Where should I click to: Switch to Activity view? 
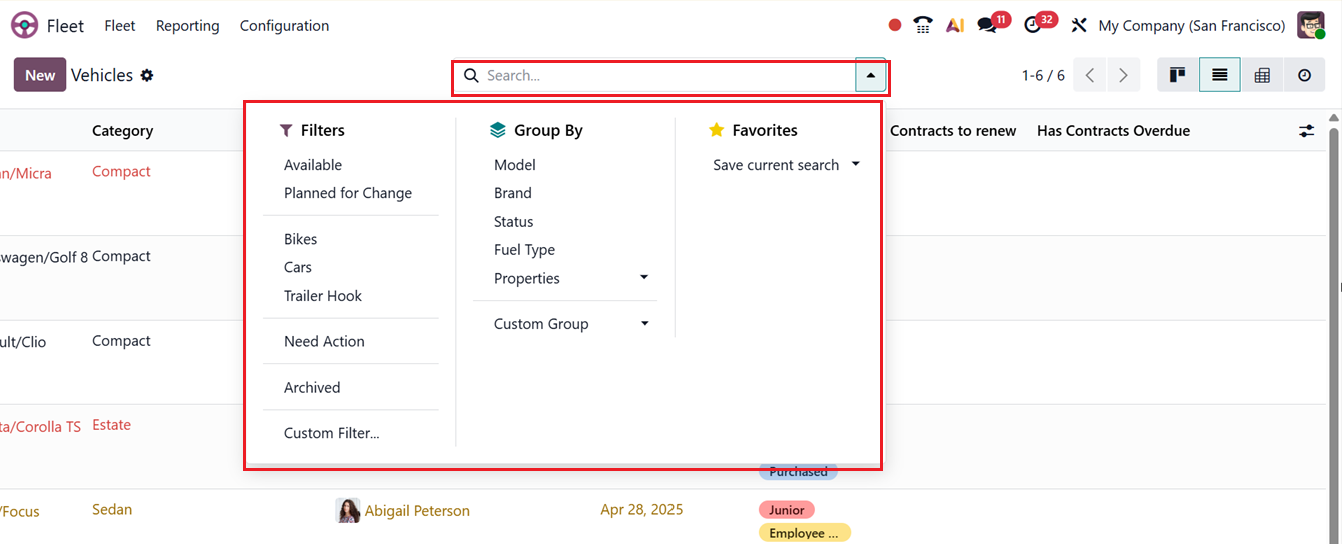point(1304,75)
